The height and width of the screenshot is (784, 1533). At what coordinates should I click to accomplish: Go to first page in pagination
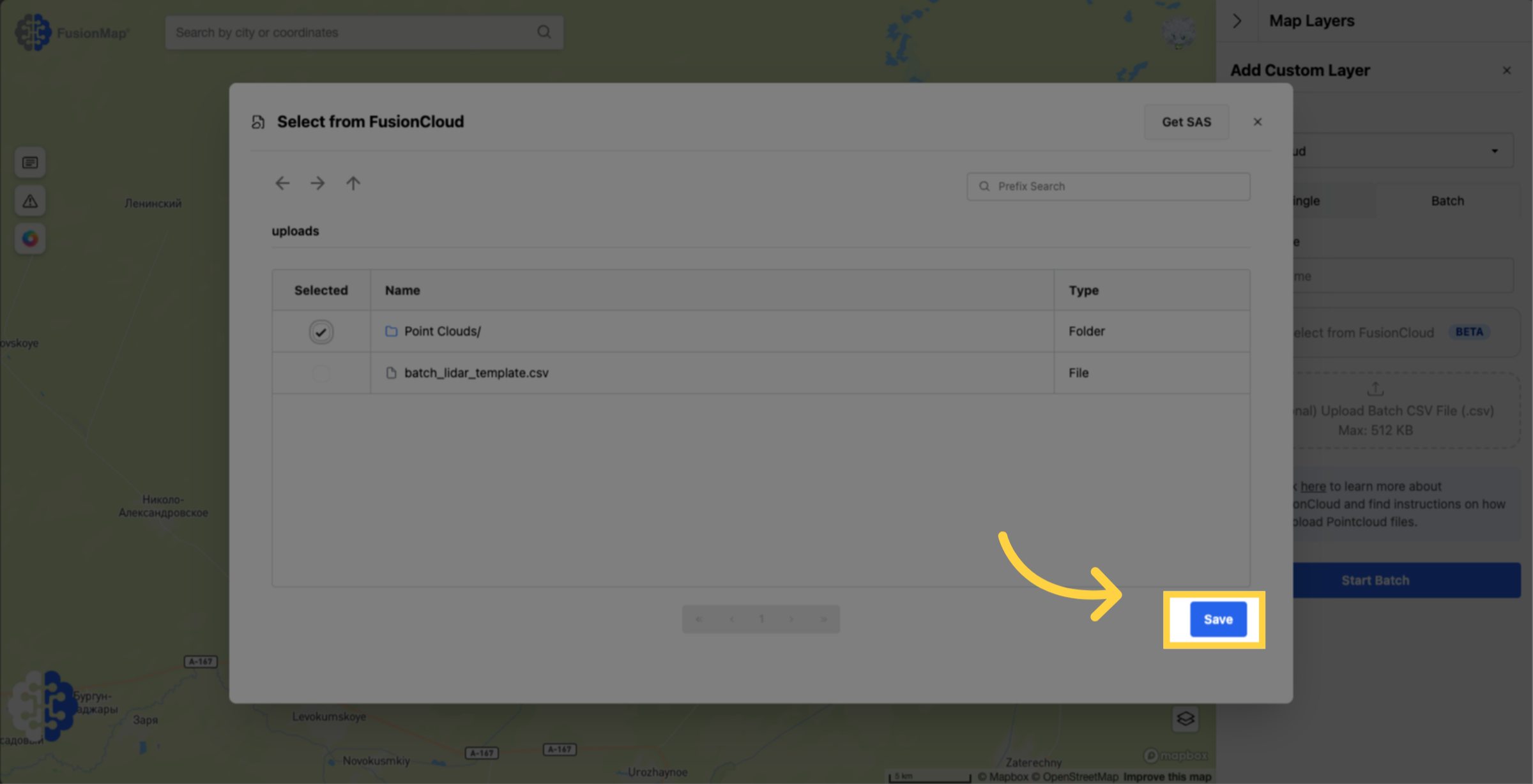[699, 619]
